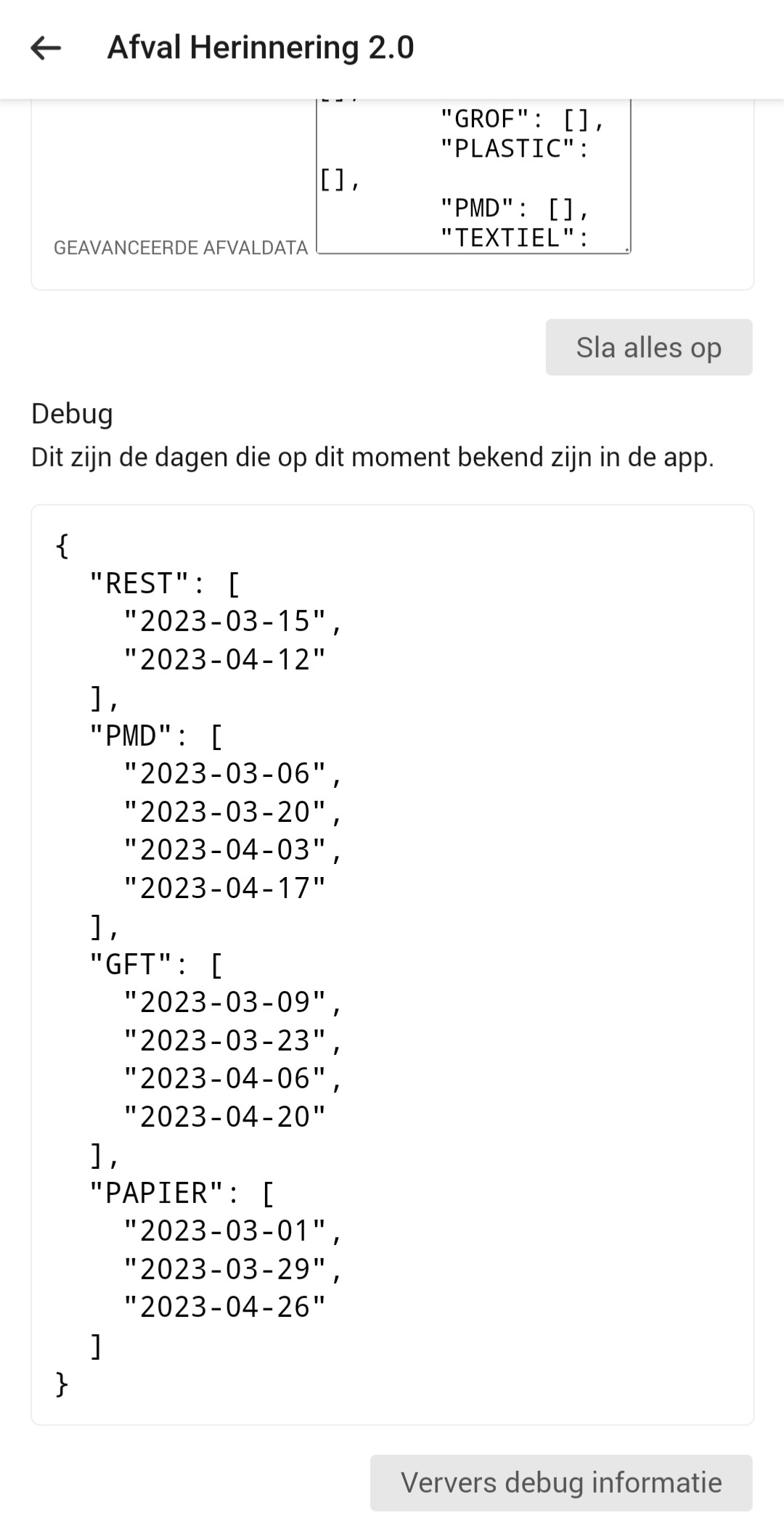Focus the Geavanceerde afvaldata text area
The height and width of the screenshot is (1529, 784).
pyautogui.click(x=473, y=176)
